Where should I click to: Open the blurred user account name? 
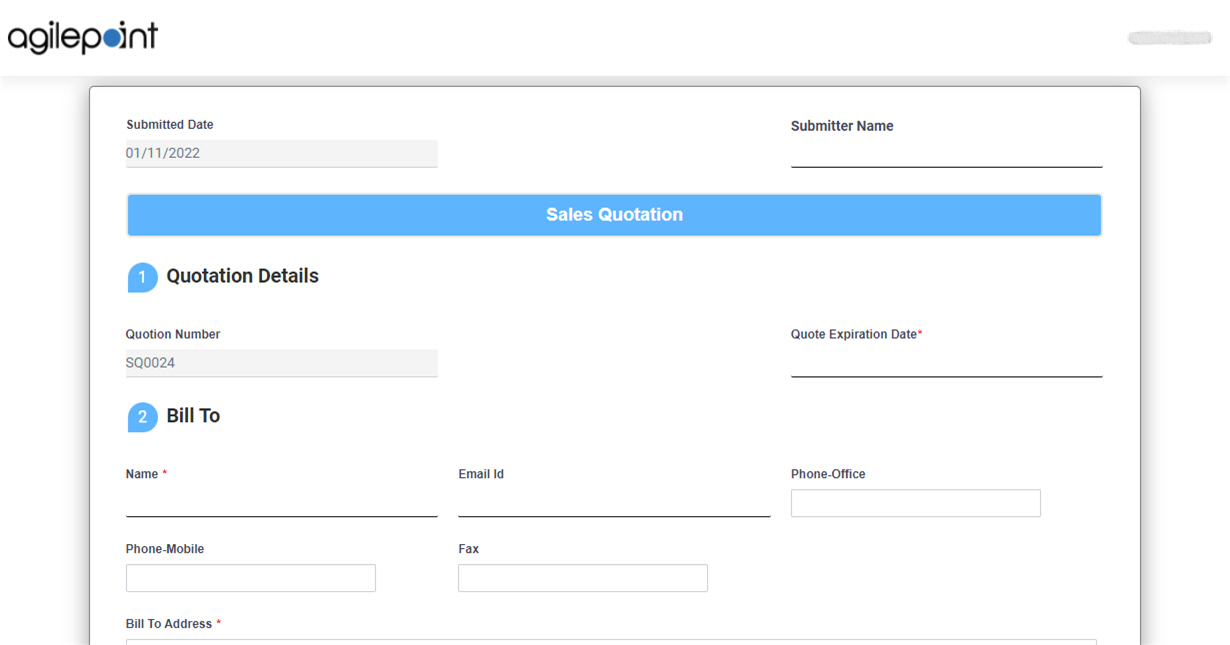1170,38
